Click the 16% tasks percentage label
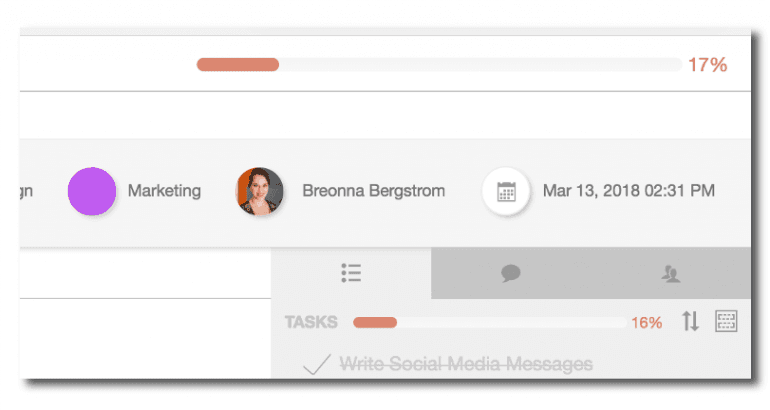 point(646,323)
